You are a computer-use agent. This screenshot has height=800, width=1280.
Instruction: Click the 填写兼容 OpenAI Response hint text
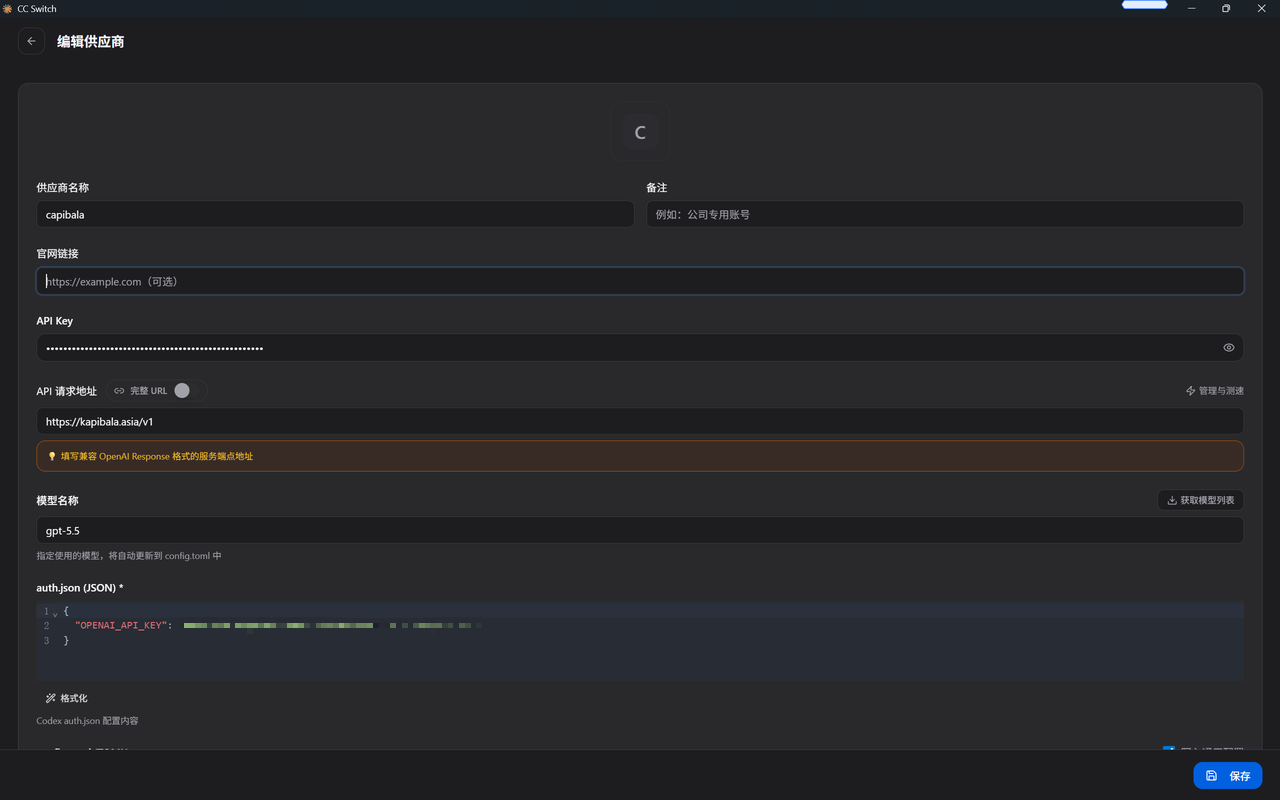pos(157,456)
